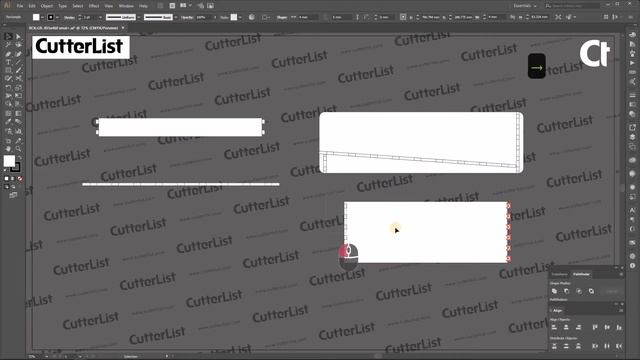Open the File menu
Screen dimensions: 640x360
click(x=20, y=6)
